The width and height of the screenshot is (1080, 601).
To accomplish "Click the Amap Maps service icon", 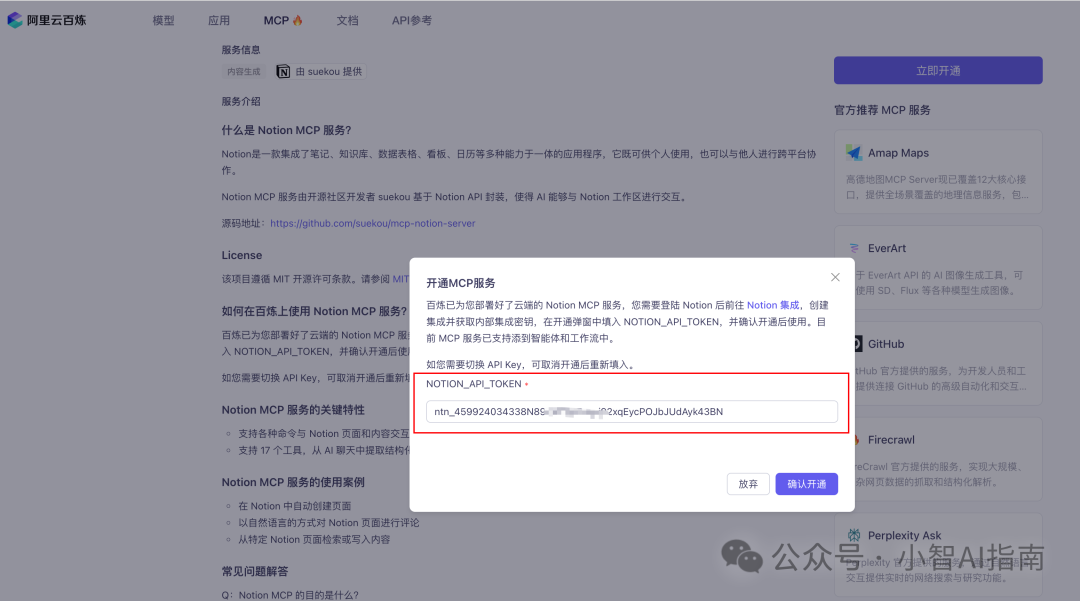I will 854,152.
